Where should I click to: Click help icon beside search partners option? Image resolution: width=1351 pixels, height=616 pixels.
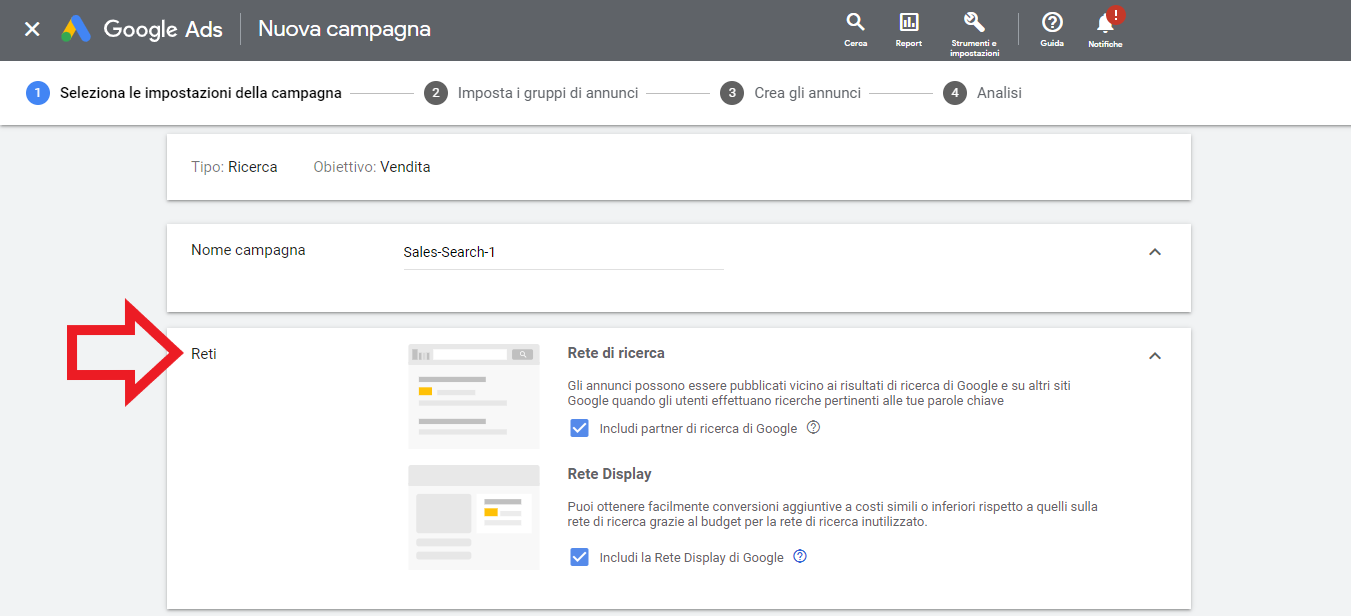click(813, 428)
